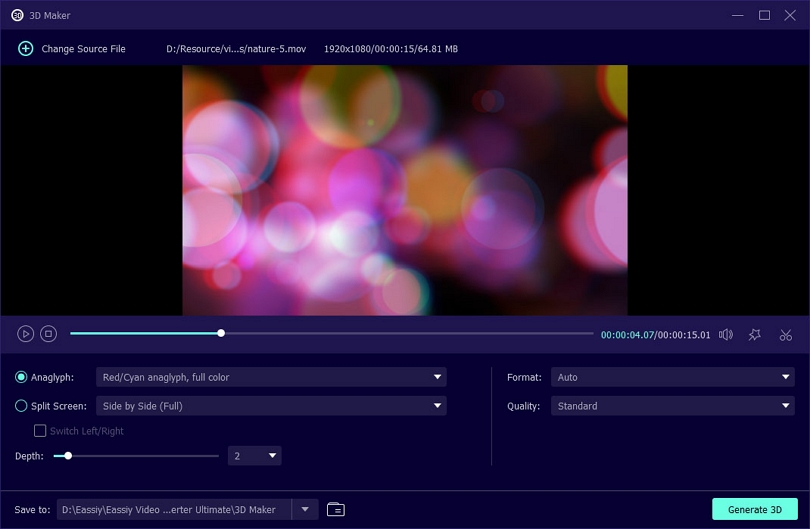The width and height of the screenshot is (810, 529).
Task: Click the video preview image
Action: [405, 190]
